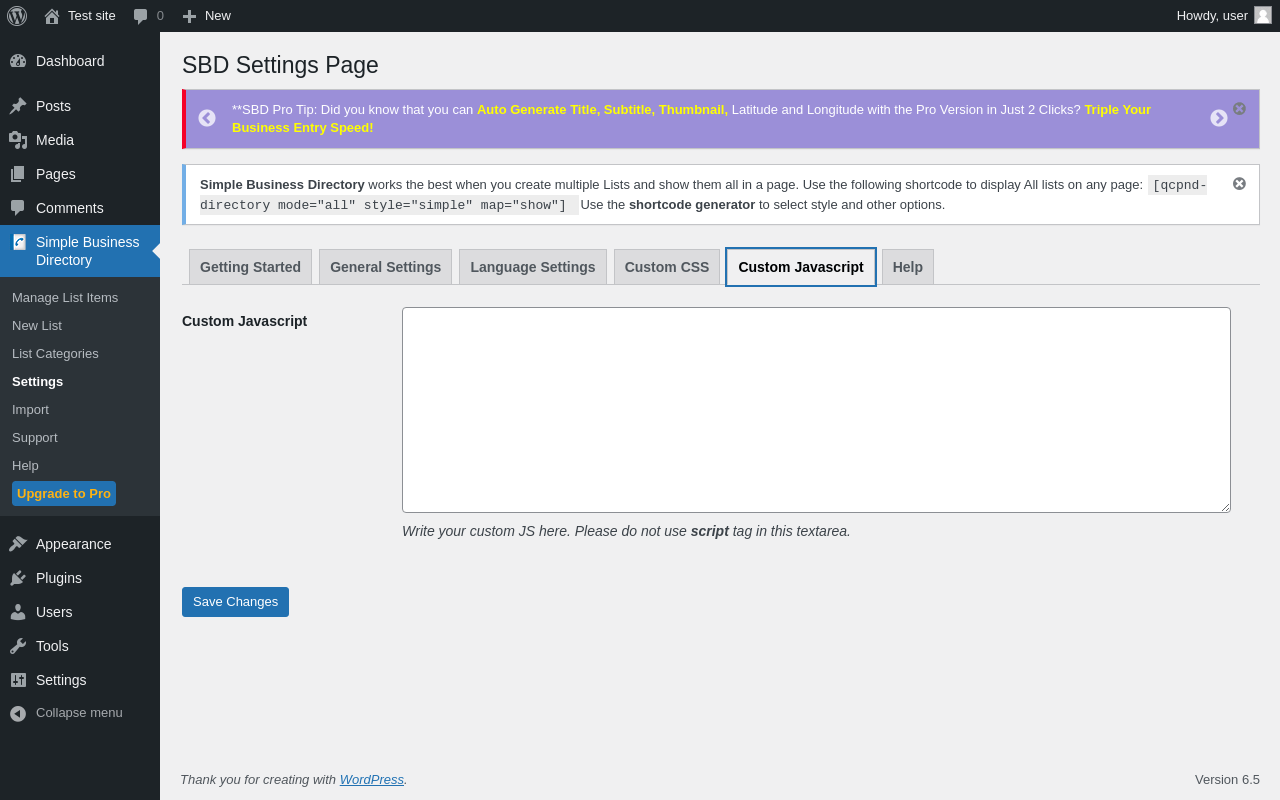Show next SBD Pro Tip
Viewport: 1280px width, 800px height.
(x=1219, y=118)
